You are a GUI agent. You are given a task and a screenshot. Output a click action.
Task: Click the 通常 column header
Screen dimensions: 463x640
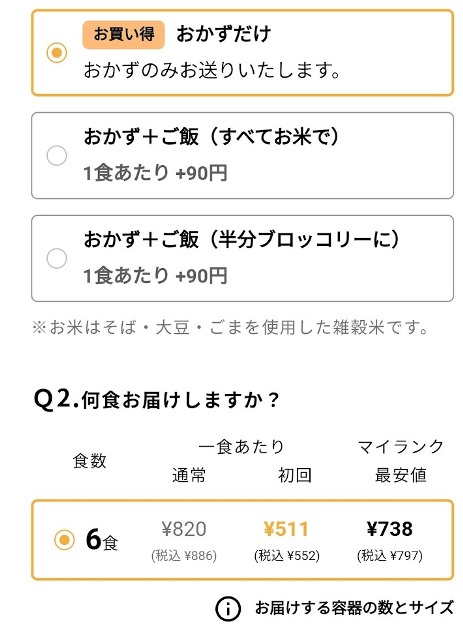(x=189, y=476)
